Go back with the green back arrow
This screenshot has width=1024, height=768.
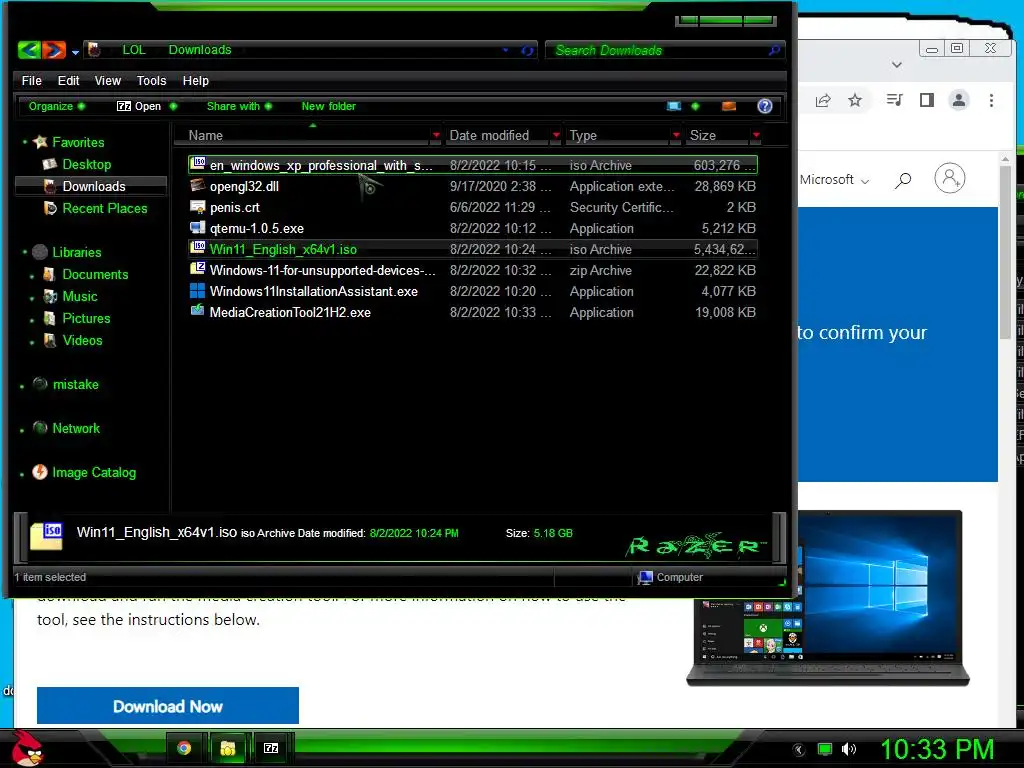(29, 50)
